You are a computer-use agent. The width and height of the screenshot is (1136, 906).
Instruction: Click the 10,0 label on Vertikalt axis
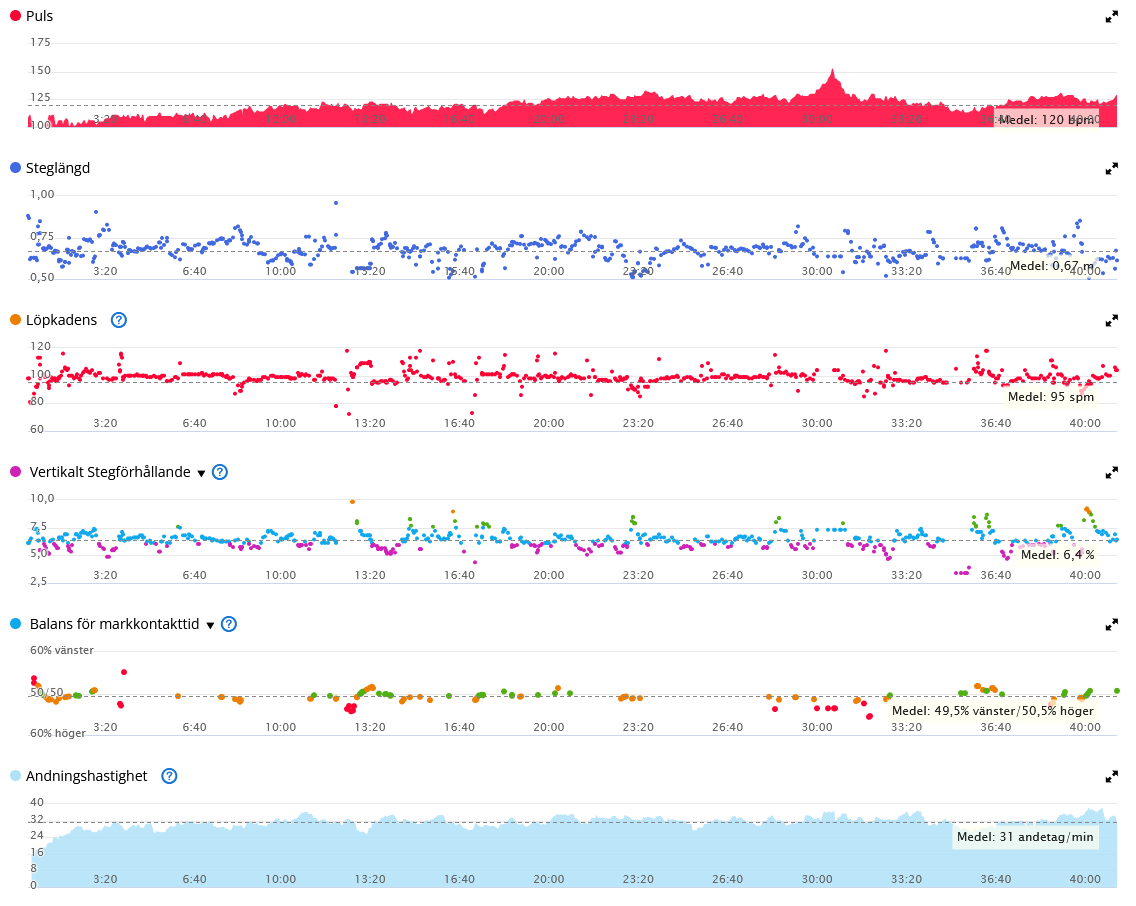coord(42,498)
